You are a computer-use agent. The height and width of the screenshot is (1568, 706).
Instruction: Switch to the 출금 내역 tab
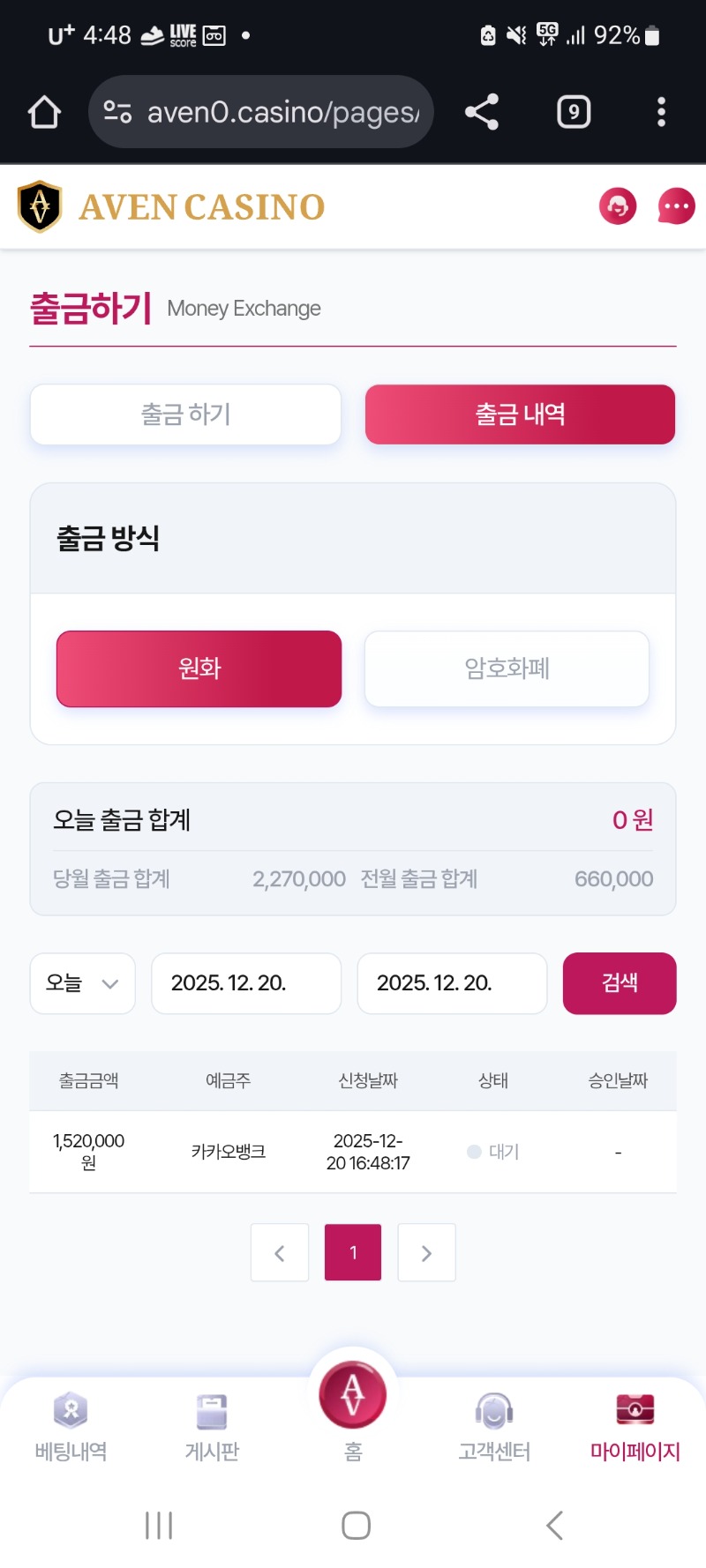[x=520, y=414]
